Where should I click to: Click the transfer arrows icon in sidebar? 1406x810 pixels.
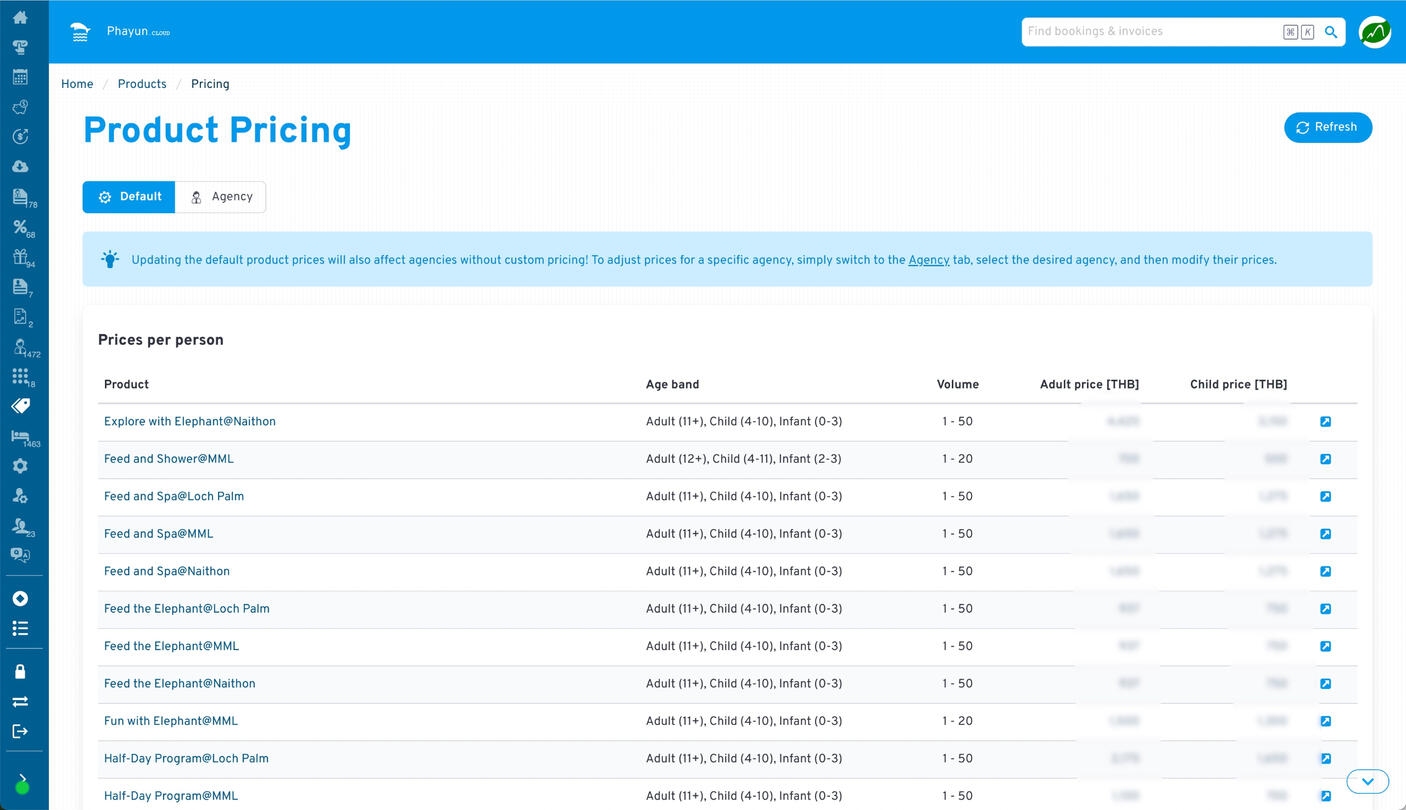[20, 701]
